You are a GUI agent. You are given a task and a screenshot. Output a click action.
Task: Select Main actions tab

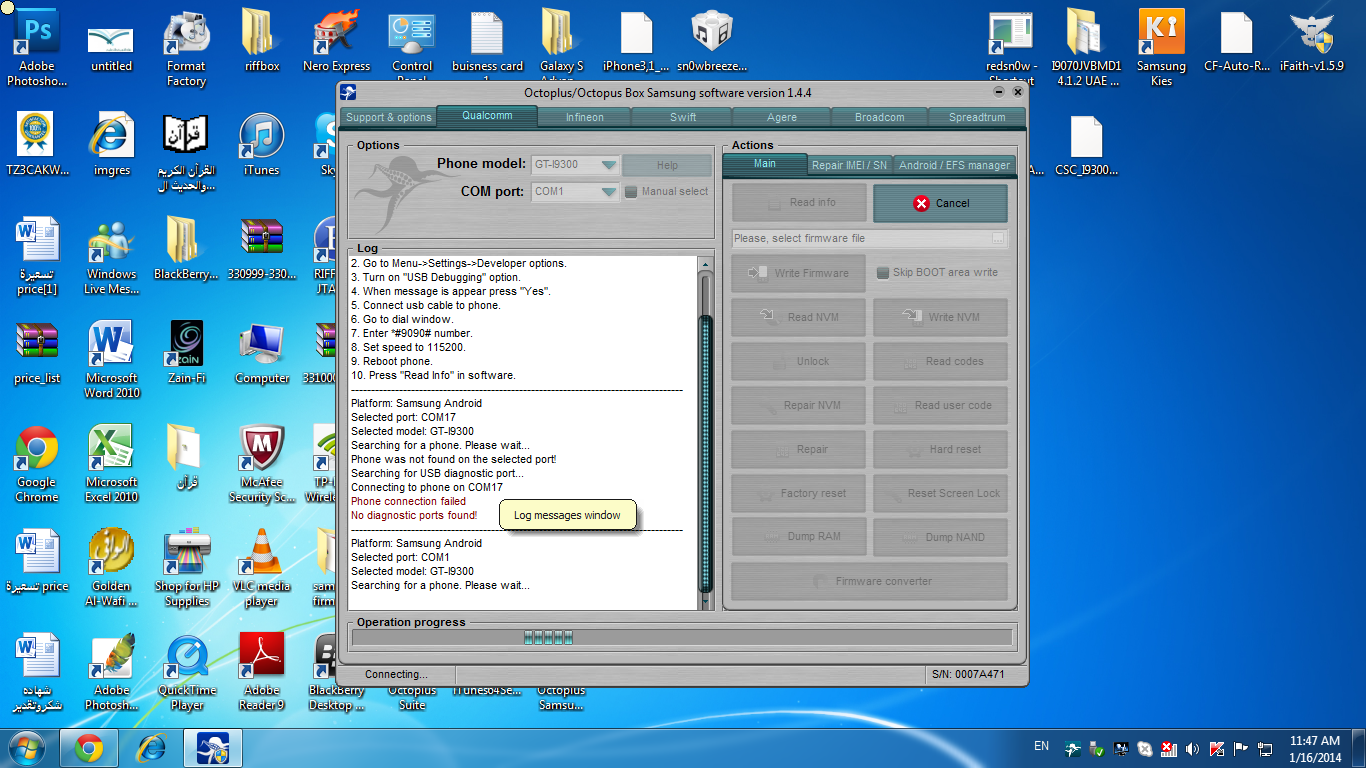pyautogui.click(x=765, y=164)
